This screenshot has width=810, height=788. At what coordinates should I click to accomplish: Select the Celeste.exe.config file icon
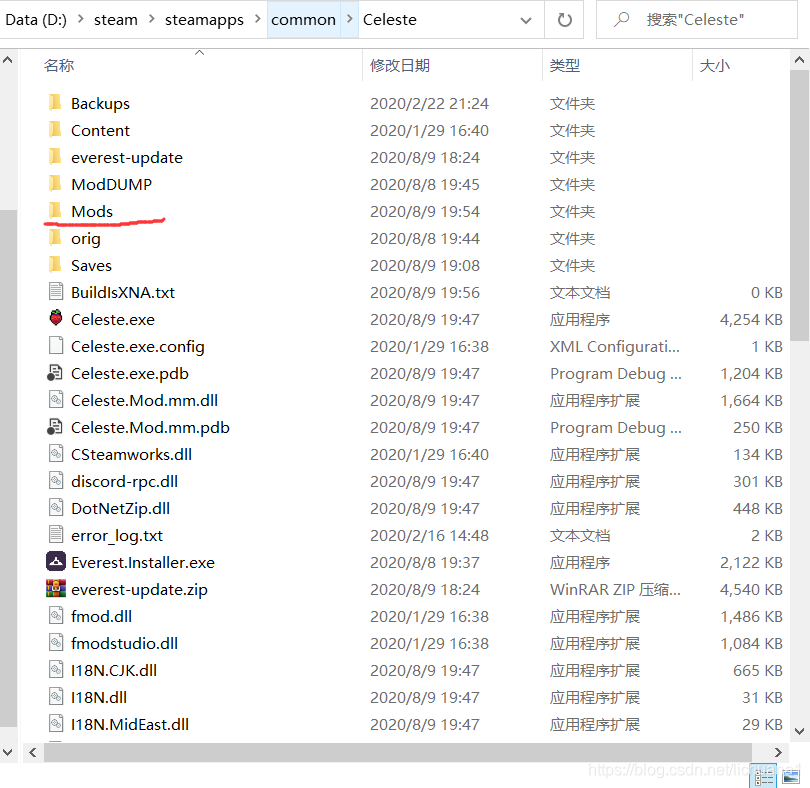[x=56, y=345]
